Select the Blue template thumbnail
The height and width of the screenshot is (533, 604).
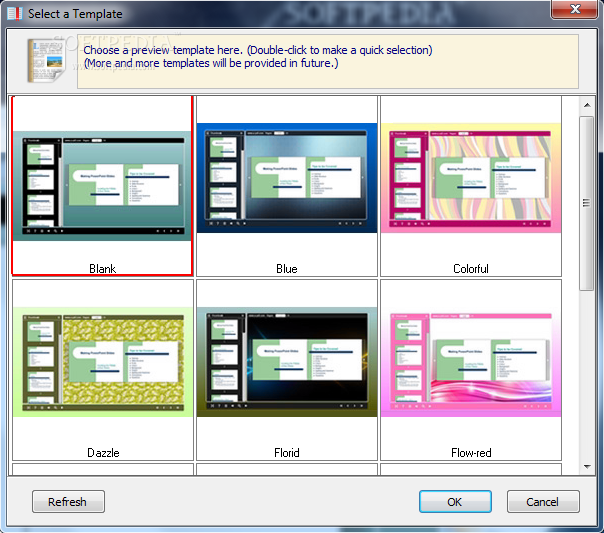(x=287, y=178)
